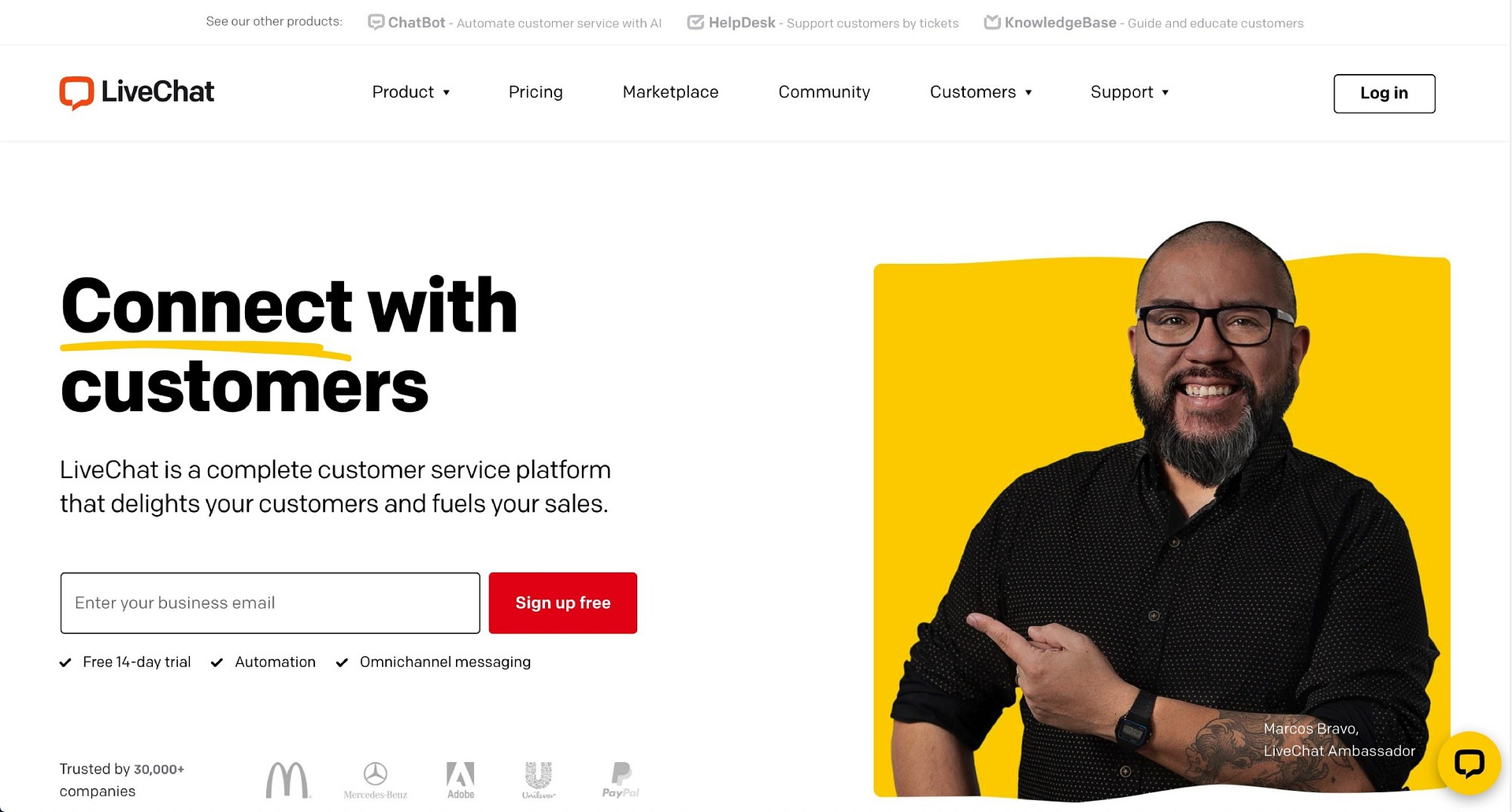Focus the business email input field

270,603
